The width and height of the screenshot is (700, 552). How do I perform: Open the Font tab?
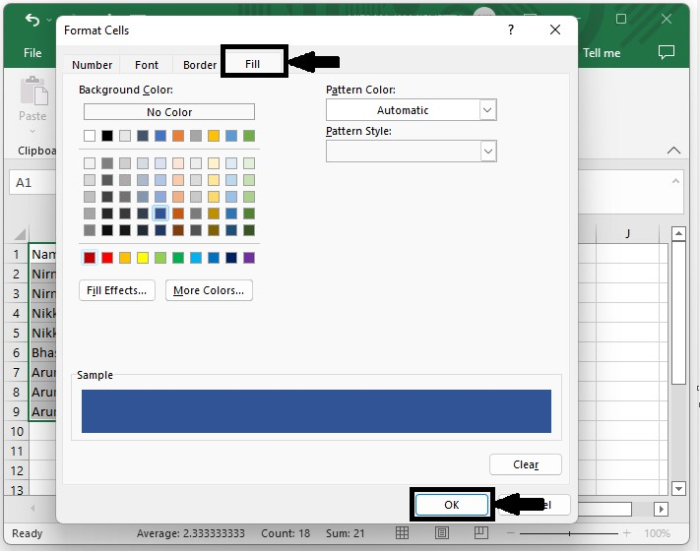(x=146, y=65)
